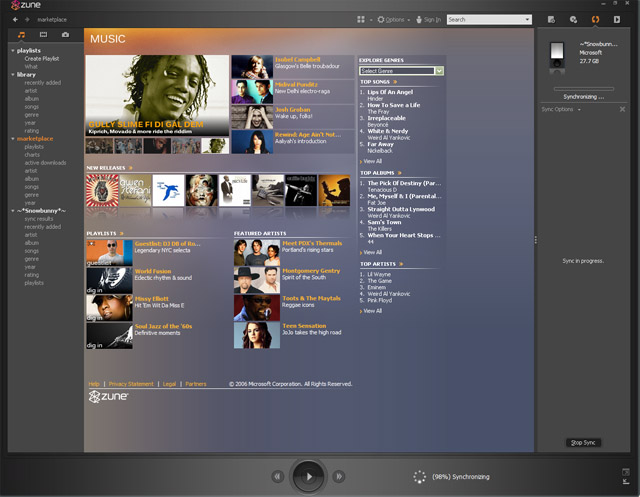The image size is (640, 497).
Task: Switch to the video filmstrip tab icon
Action: pyautogui.click(x=43, y=35)
